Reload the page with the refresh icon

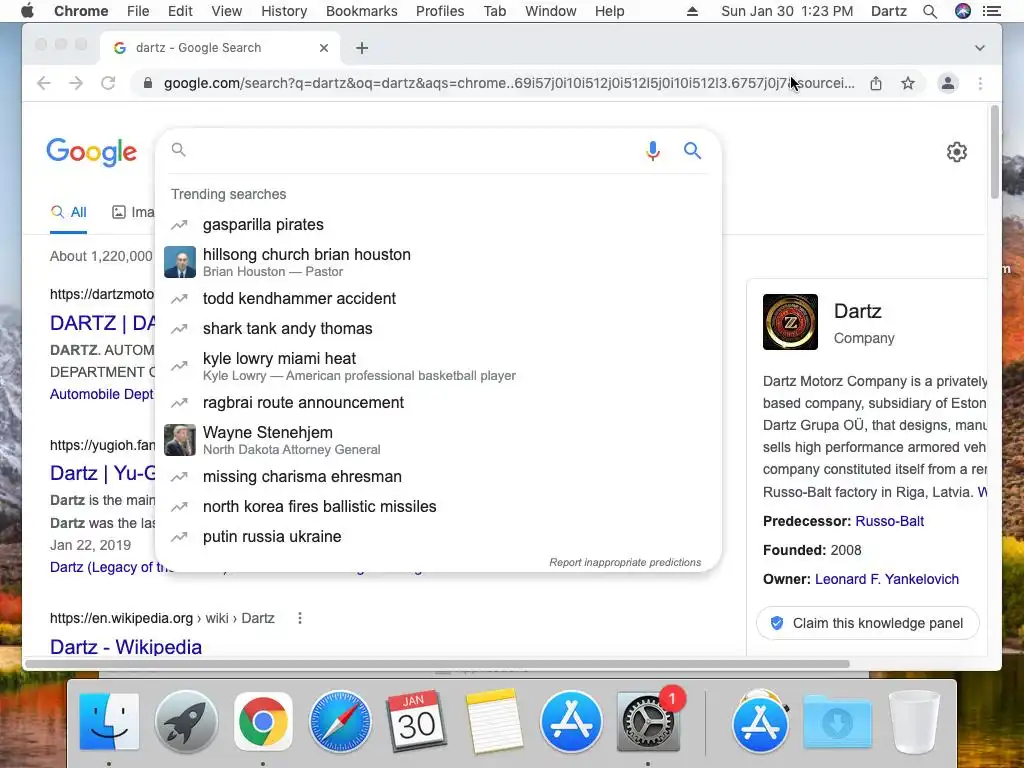(108, 83)
